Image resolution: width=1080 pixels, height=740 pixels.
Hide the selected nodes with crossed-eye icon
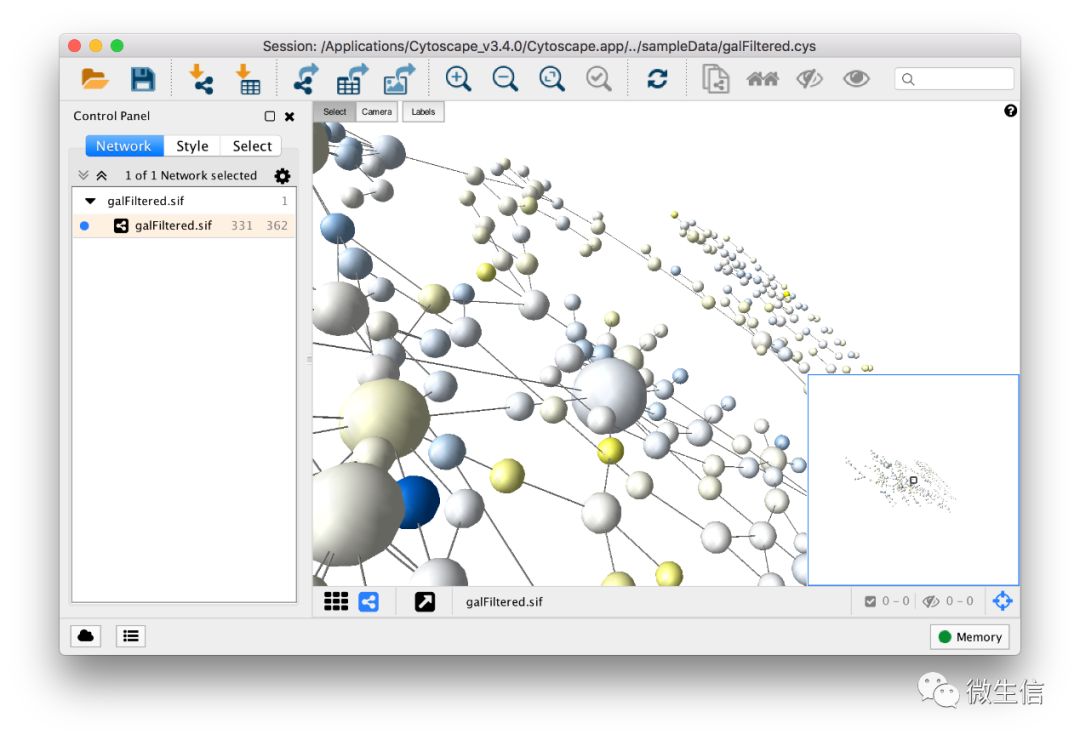pos(809,78)
